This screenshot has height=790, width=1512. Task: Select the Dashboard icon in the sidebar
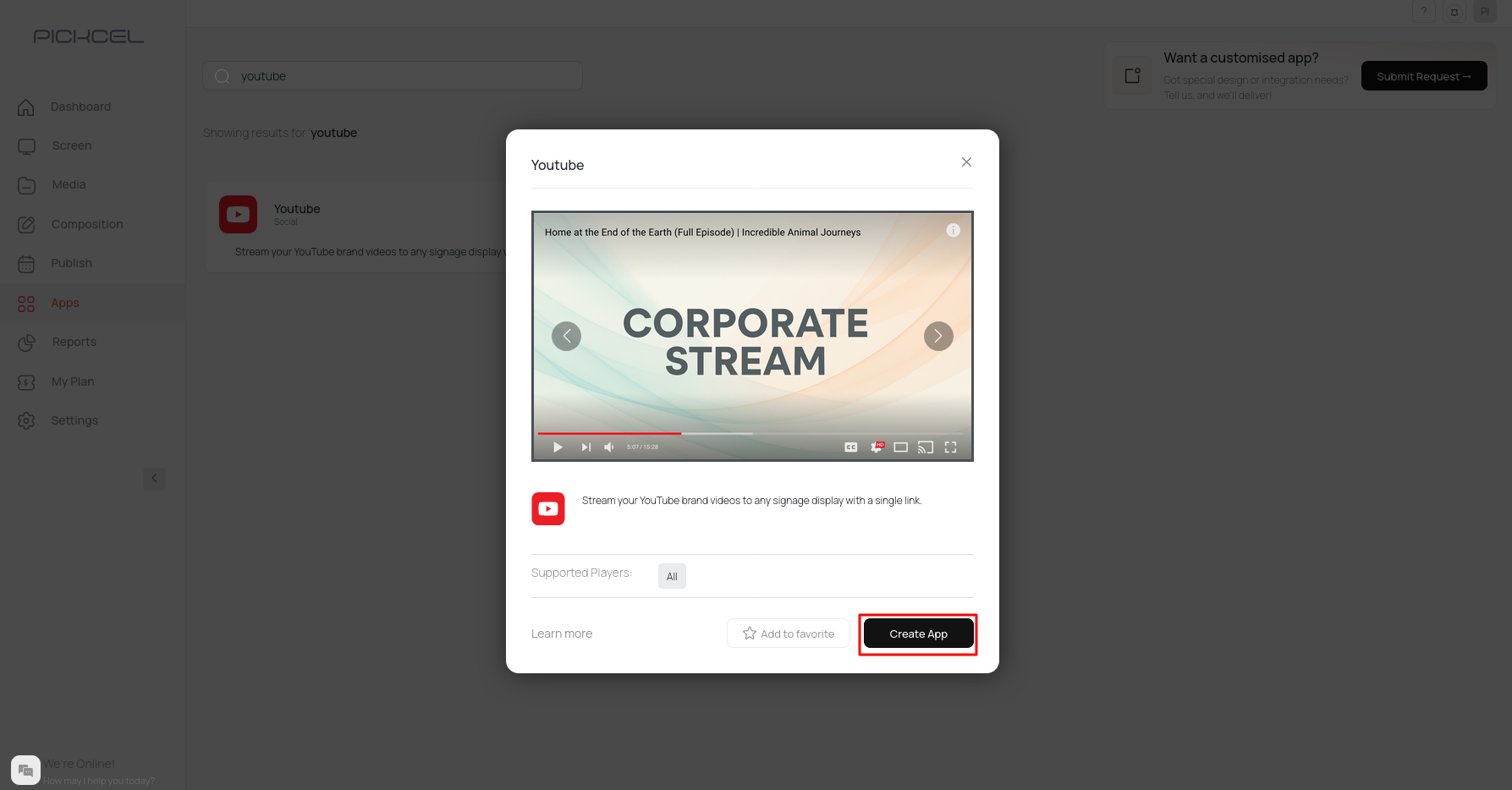[x=26, y=107]
